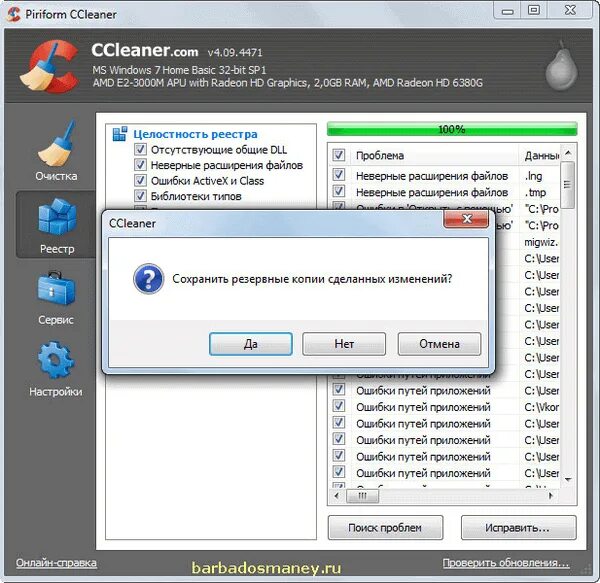Click the horizontal scrollbar right arrow

[x=551, y=496]
